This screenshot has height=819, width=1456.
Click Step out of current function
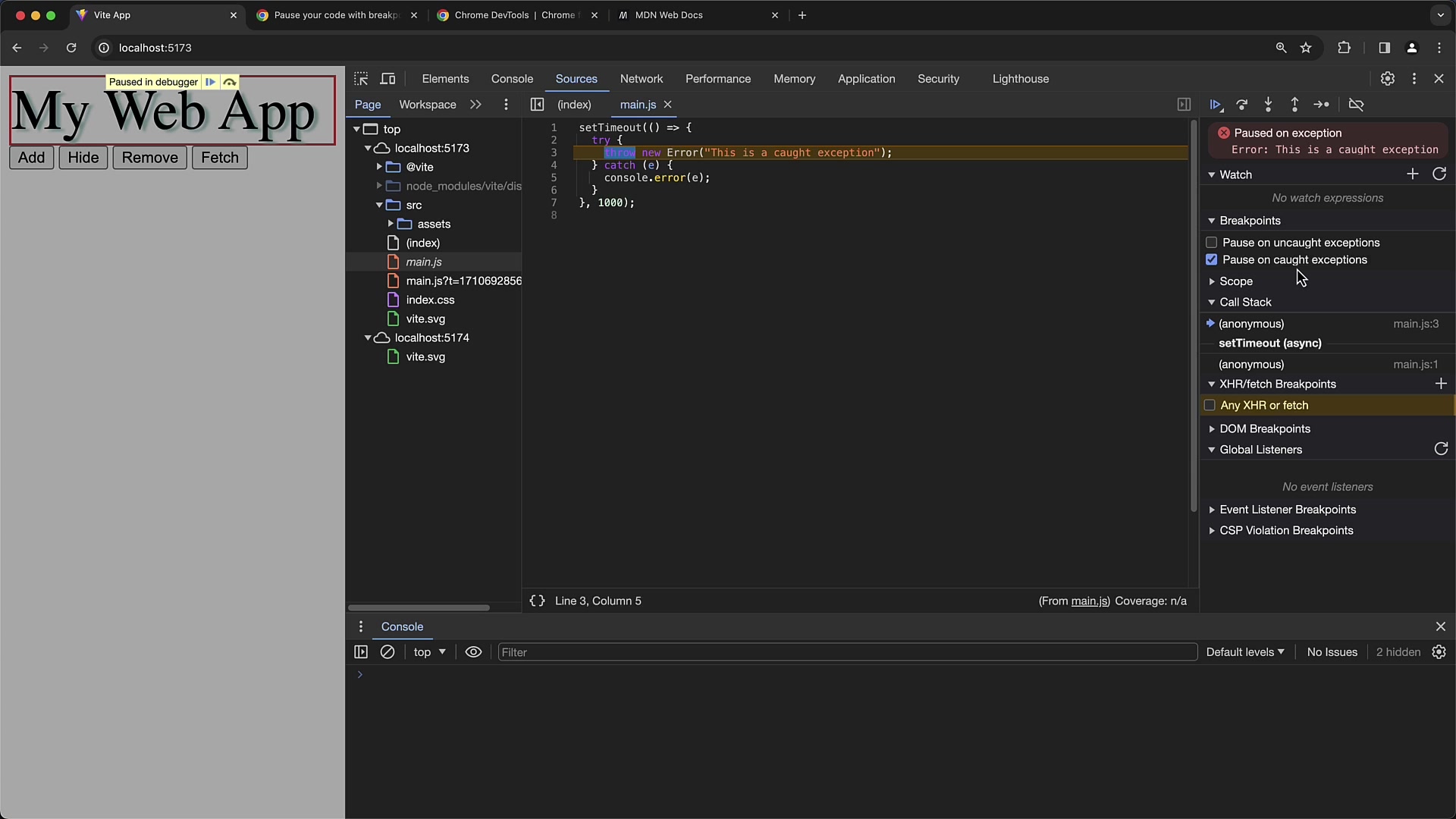[1294, 105]
